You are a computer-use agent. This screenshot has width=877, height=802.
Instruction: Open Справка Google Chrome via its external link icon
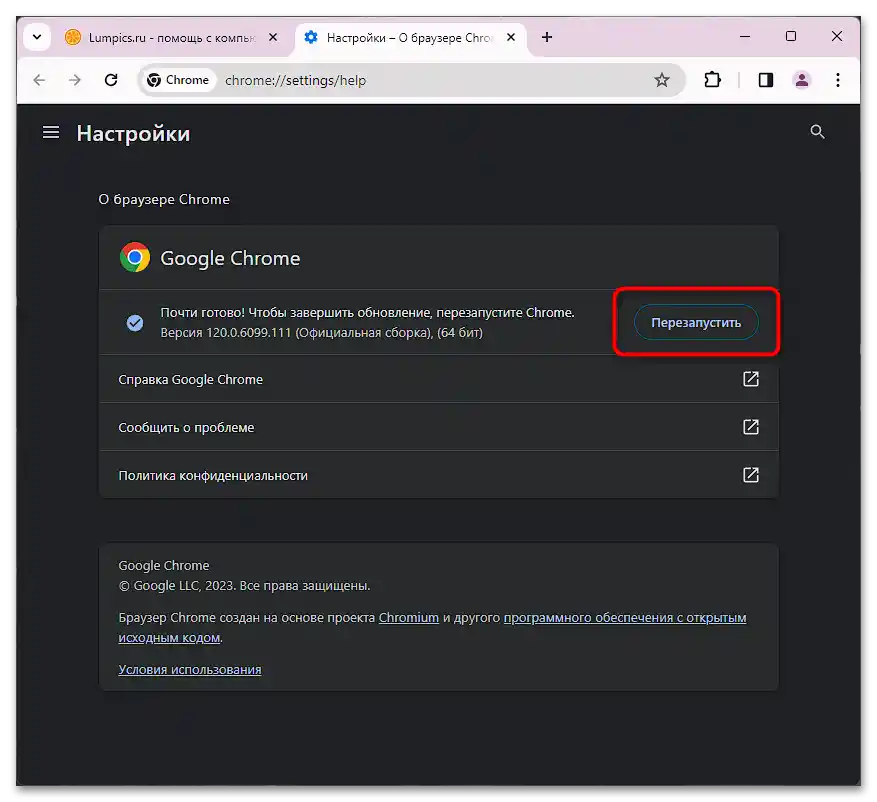750,379
